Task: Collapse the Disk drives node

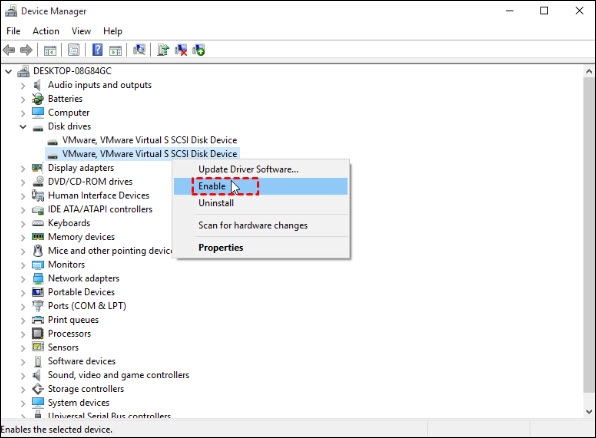Action: 23,127
